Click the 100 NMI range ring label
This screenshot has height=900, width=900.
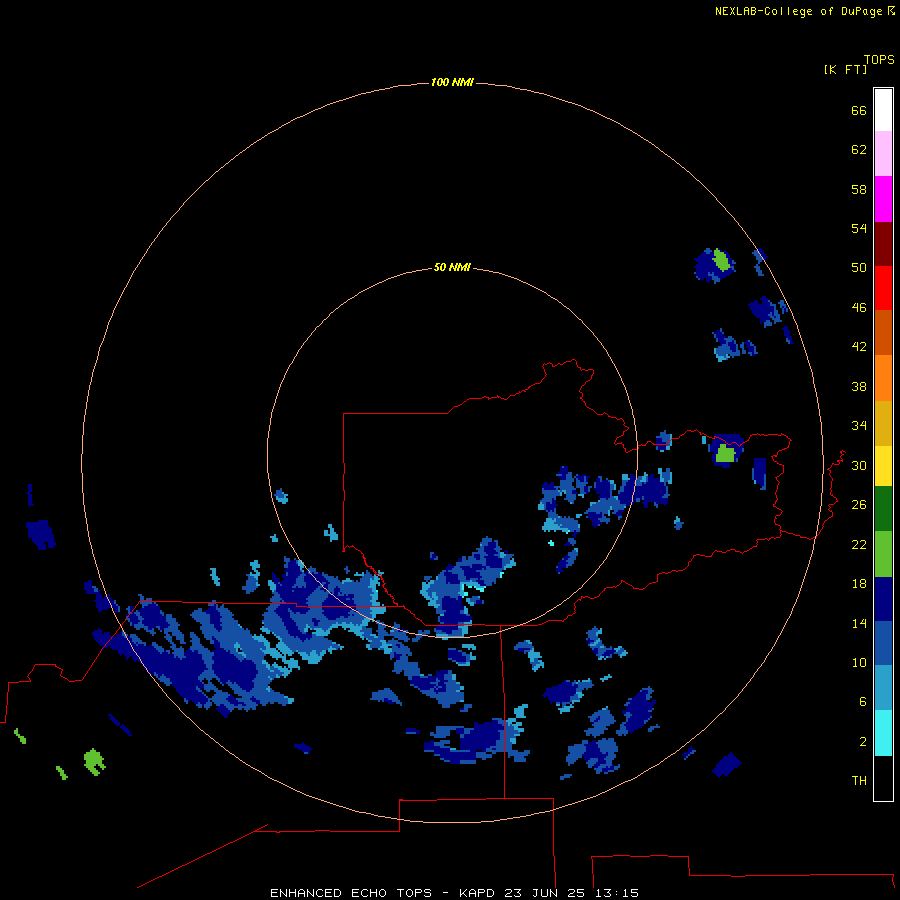452,83
